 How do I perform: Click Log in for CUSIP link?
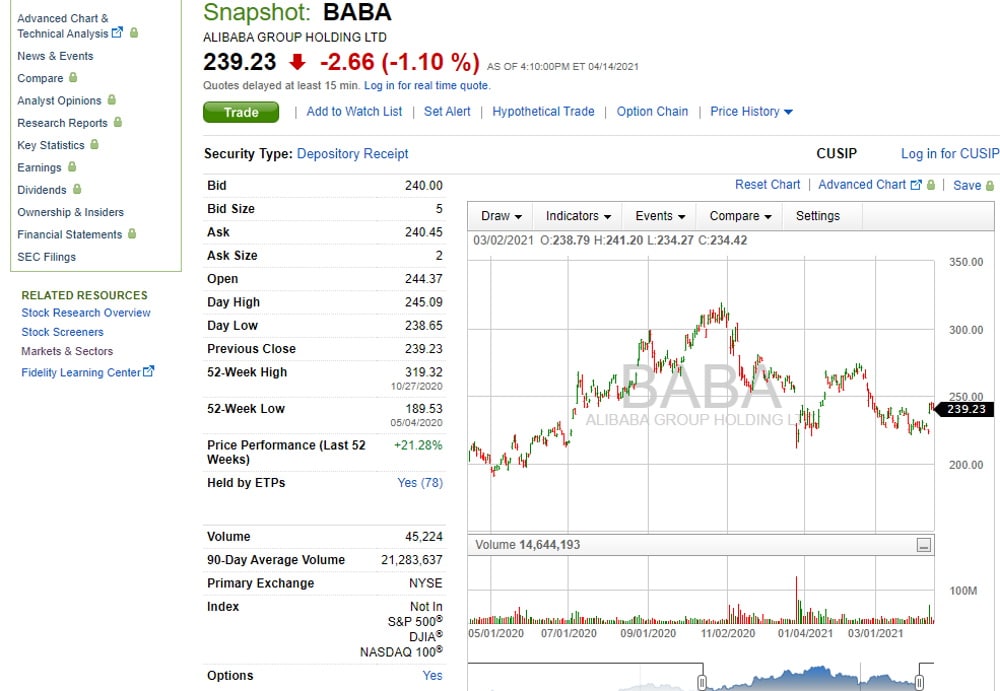click(x=950, y=154)
